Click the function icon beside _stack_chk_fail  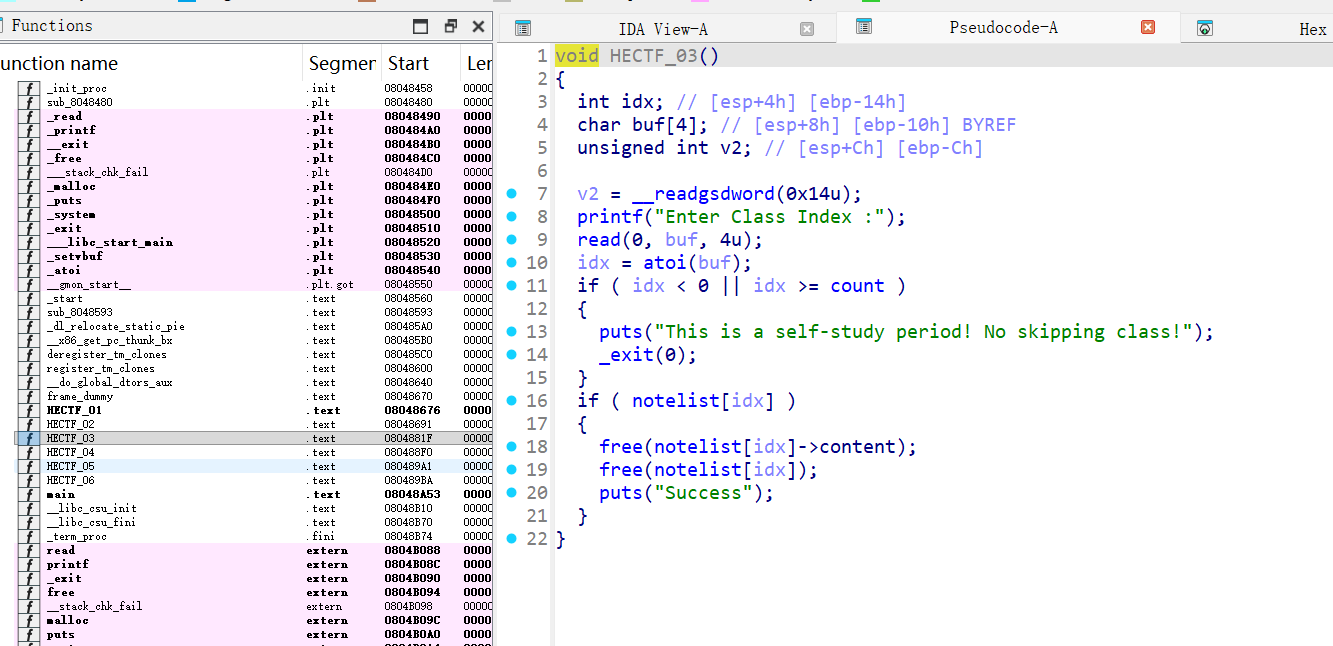pos(27,171)
